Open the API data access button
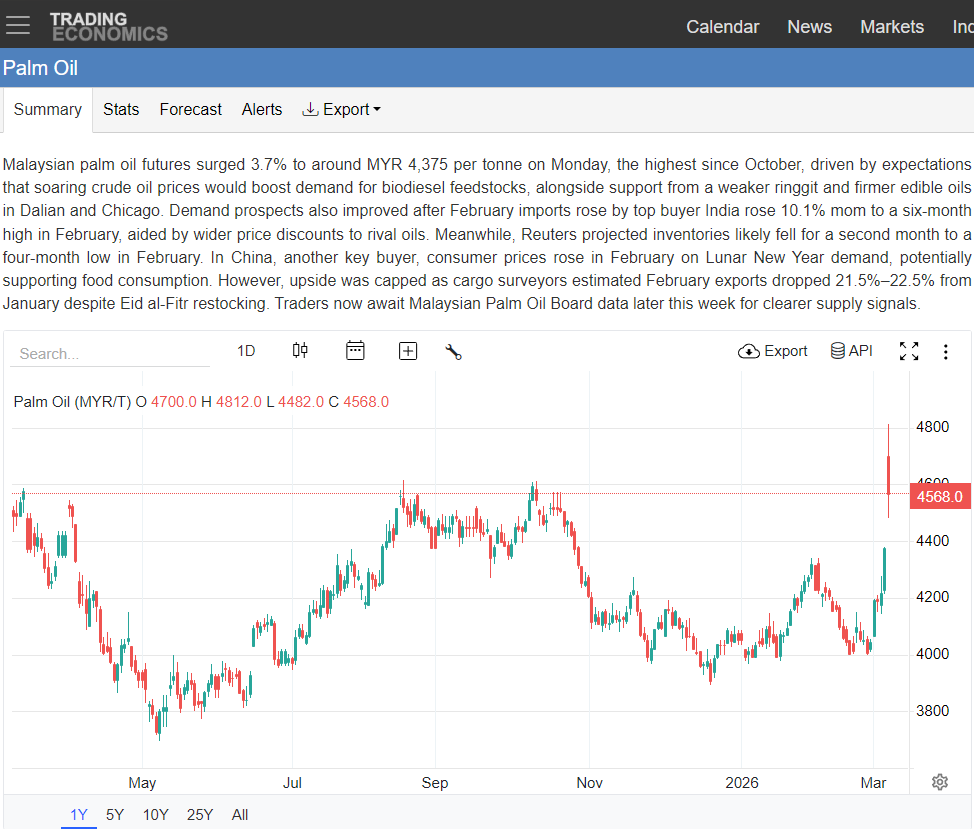 click(852, 351)
